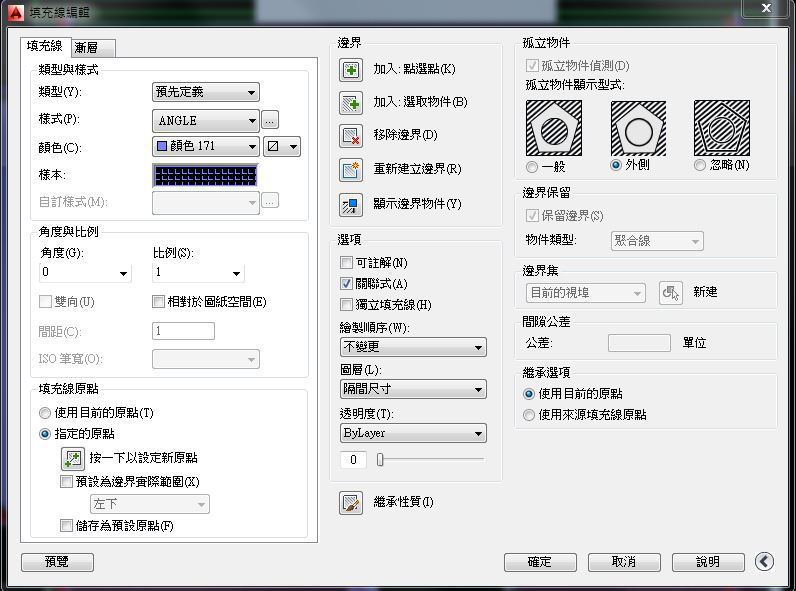The height and width of the screenshot is (591, 796).
Task: Switch to the 漸層 tab
Action: 93,48
